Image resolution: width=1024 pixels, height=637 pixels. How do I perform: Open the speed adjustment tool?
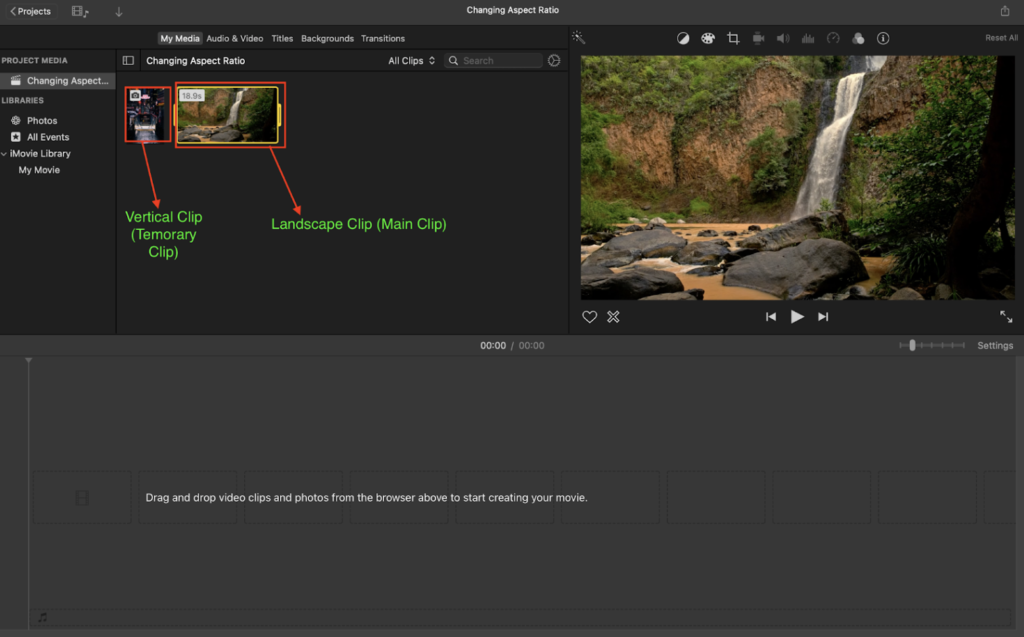(833, 38)
